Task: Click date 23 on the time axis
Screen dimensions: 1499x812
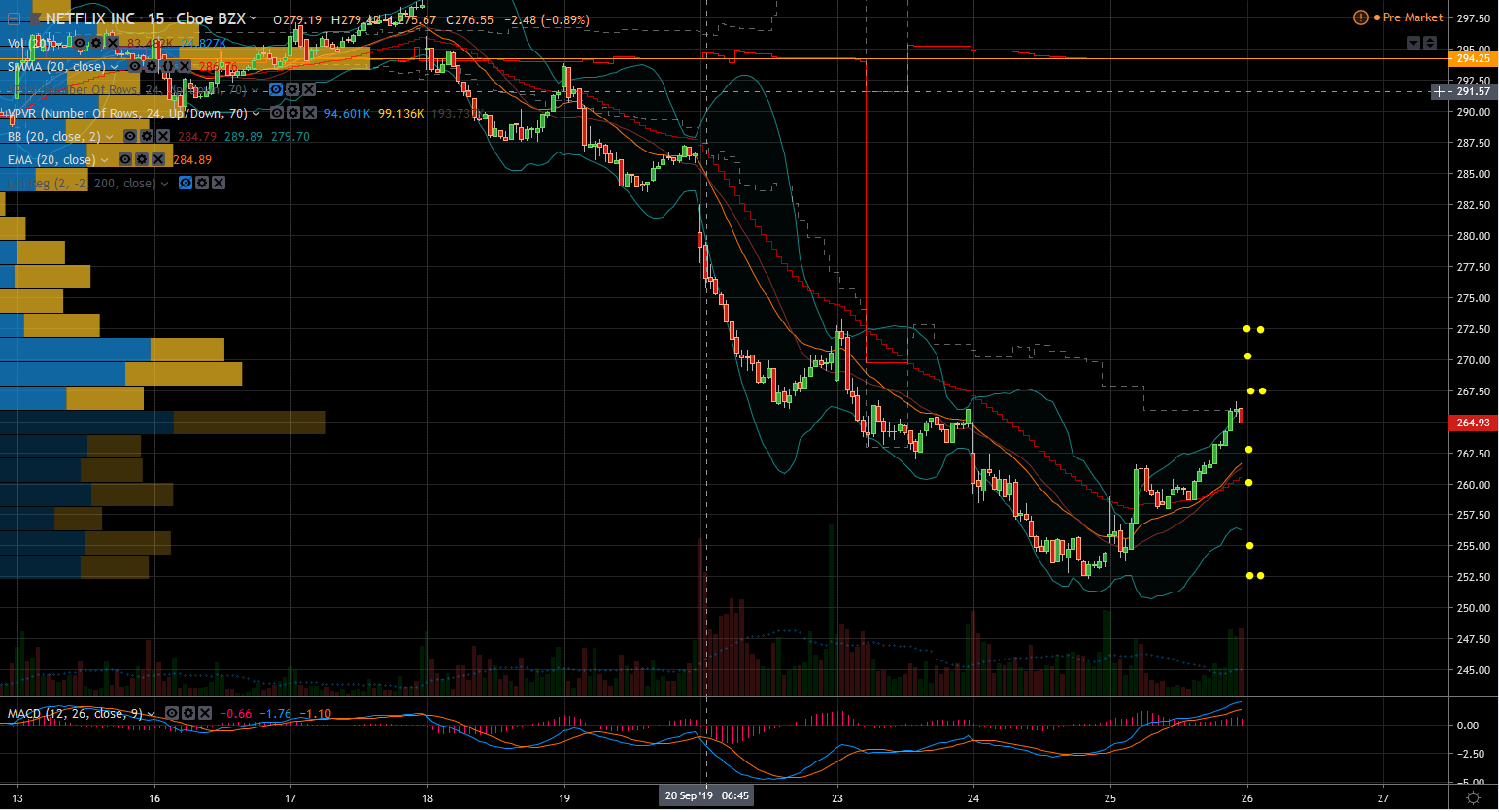Action: pyautogui.click(x=837, y=798)
